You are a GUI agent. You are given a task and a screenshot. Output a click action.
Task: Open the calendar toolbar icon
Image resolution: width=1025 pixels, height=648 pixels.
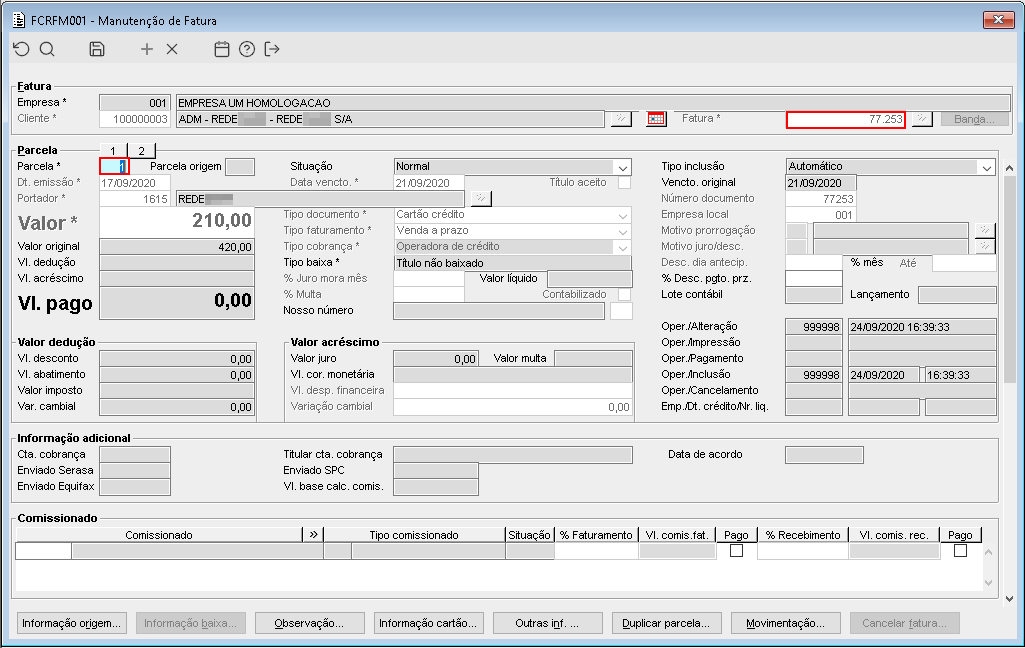coord(222,49)
